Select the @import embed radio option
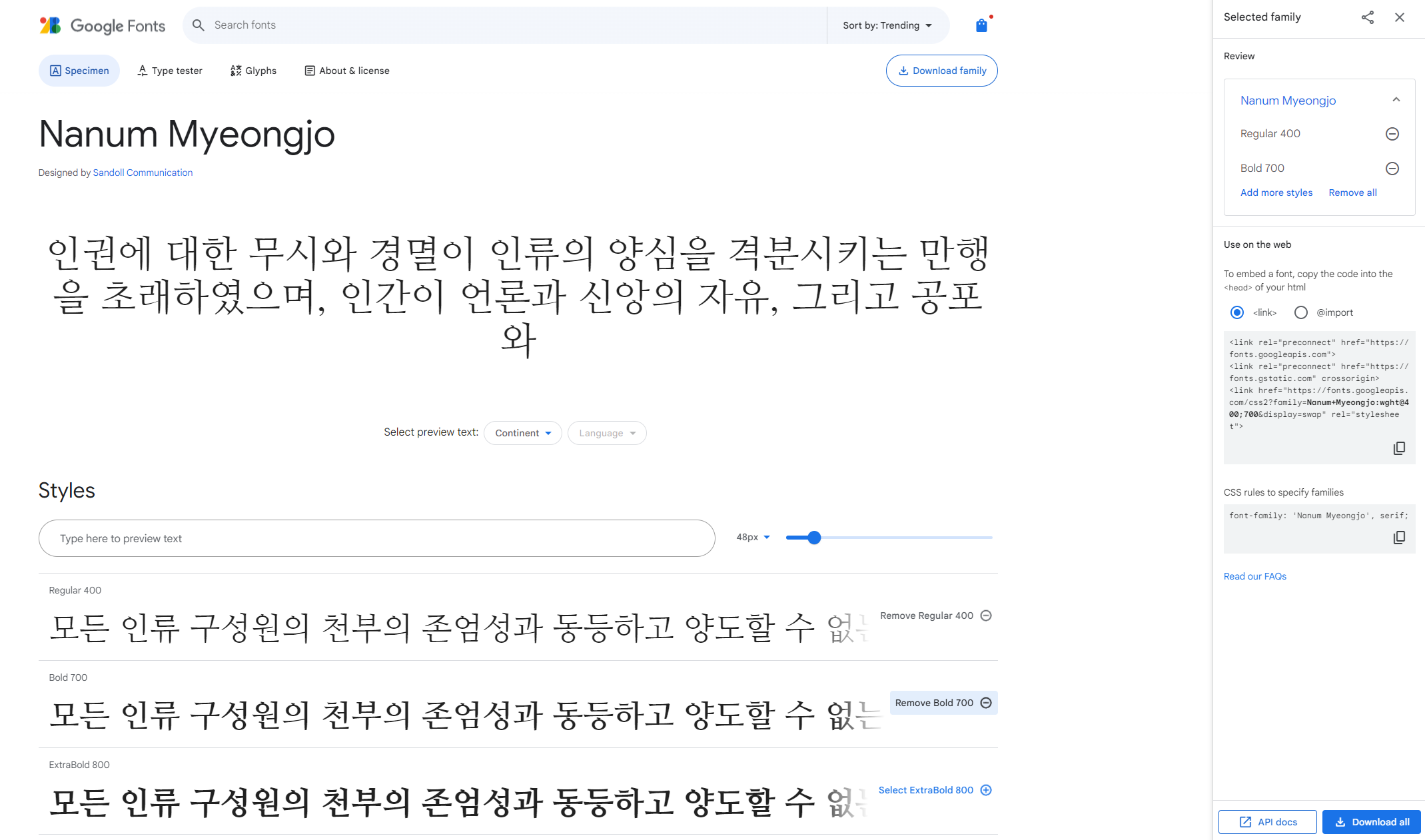The image size is (1425, 840). click(x=1300, y=312)
